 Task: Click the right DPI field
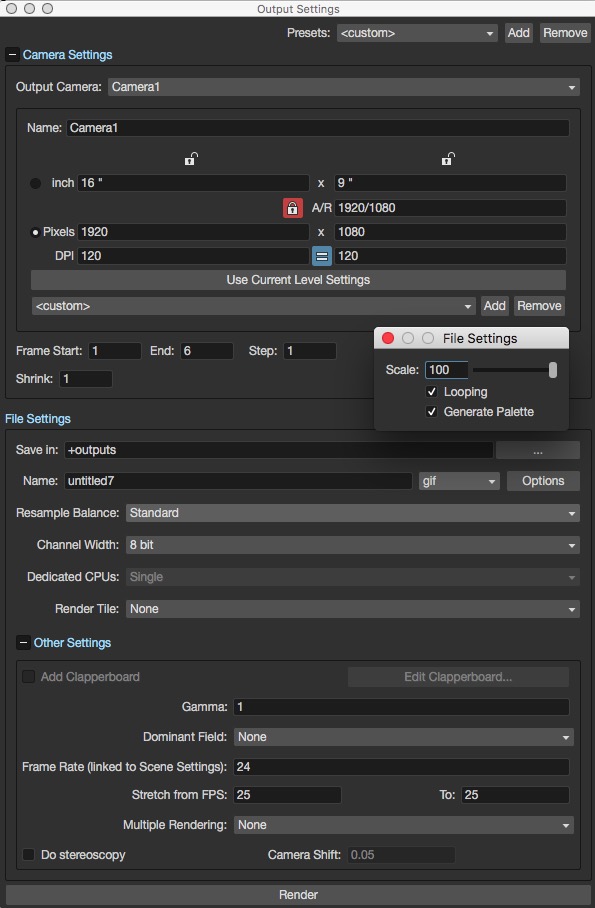450,256
